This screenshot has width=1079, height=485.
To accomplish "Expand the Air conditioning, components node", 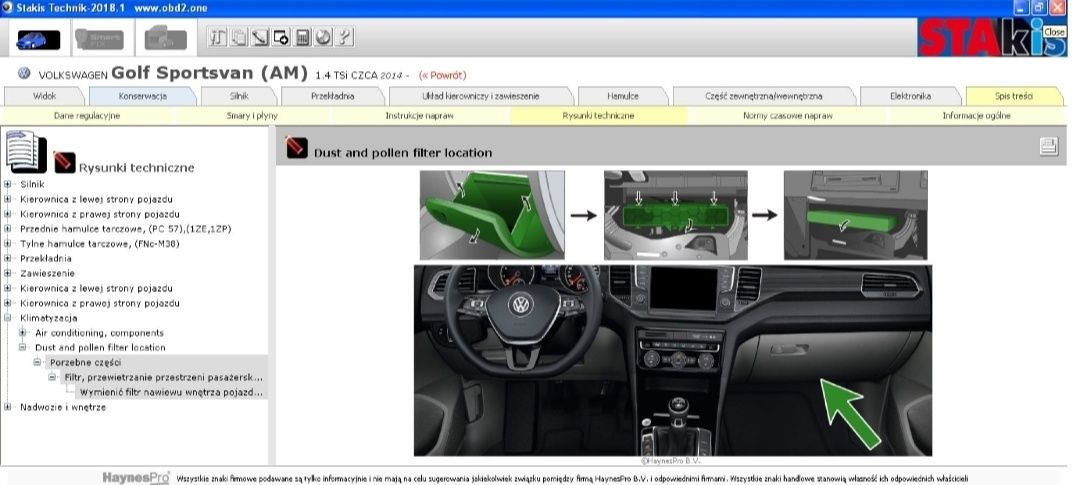I will (x=23, y=332).
